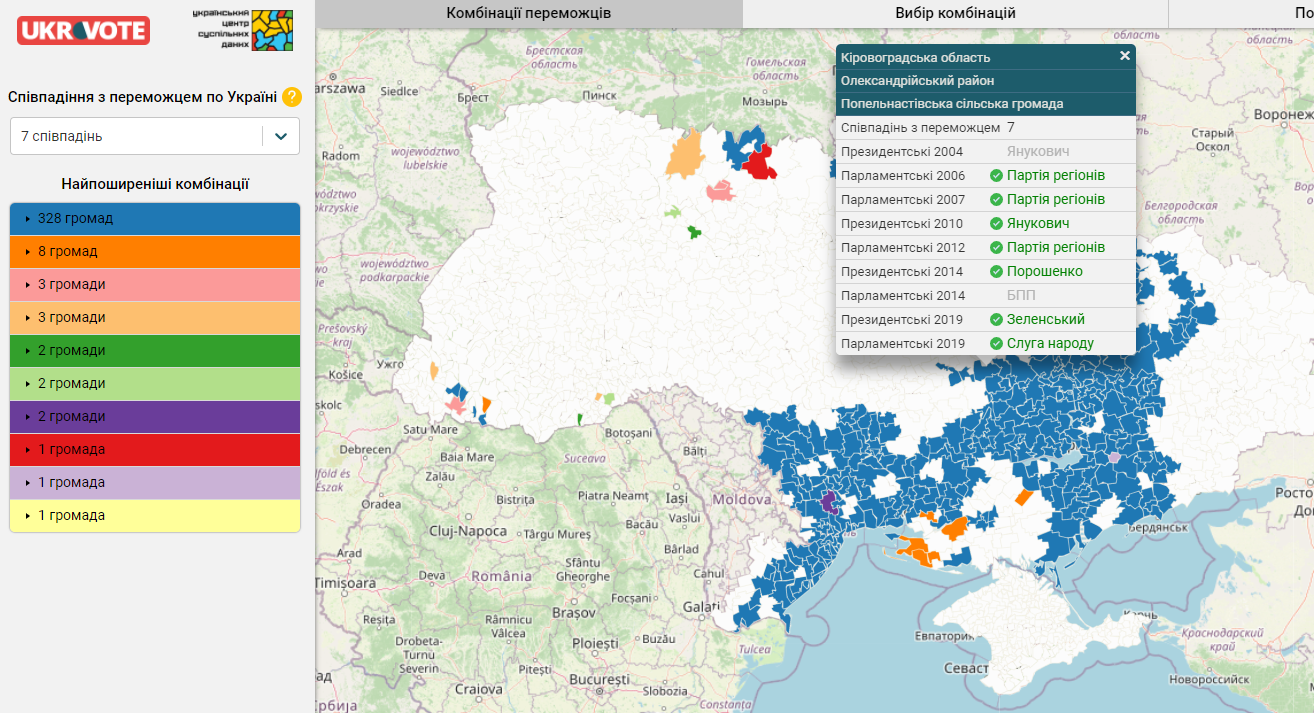1314x713 pixels.
Task: Expand the red 1 громада combination
Action: pos(155,449)
